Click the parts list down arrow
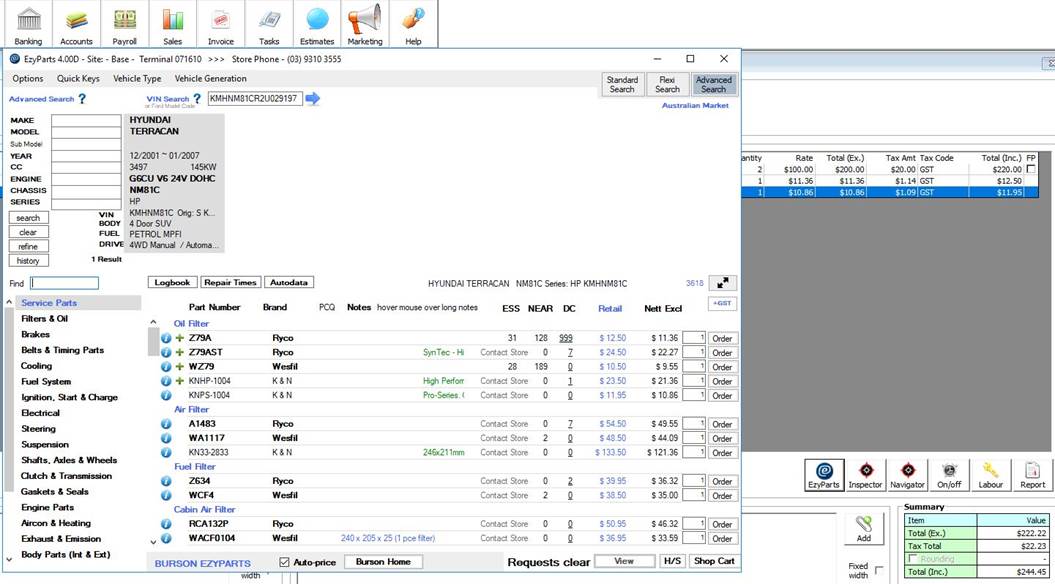 pyautogui.click(x=153, y=542)
